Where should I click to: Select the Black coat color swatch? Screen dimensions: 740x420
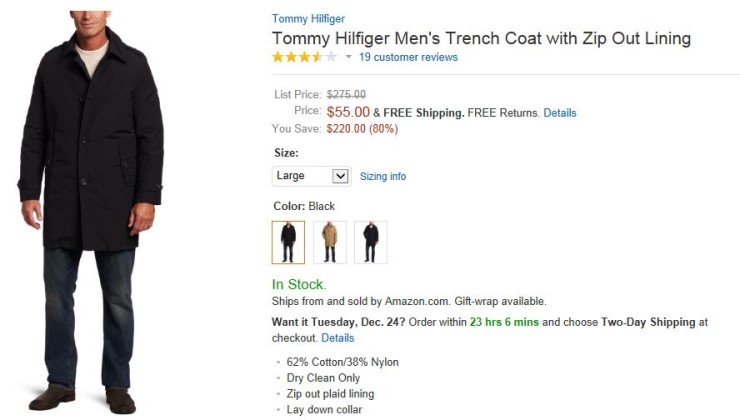288,242
